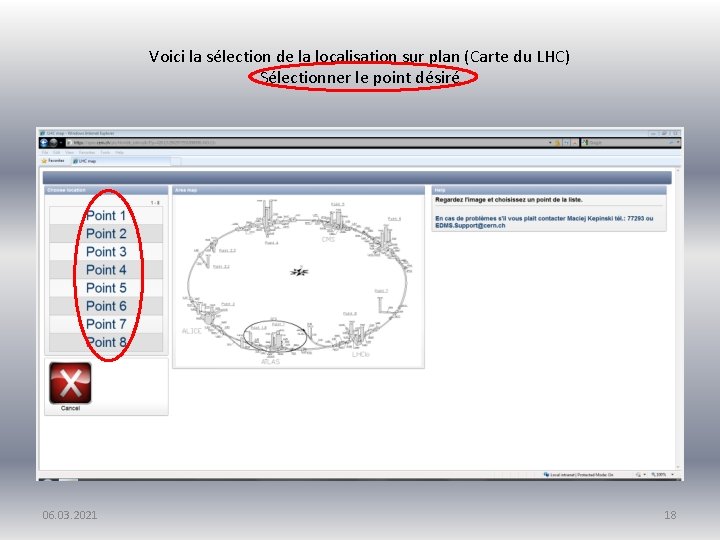Open a new blank browser tab
This screenshot has width=720, height=540.
pos(176,161)
